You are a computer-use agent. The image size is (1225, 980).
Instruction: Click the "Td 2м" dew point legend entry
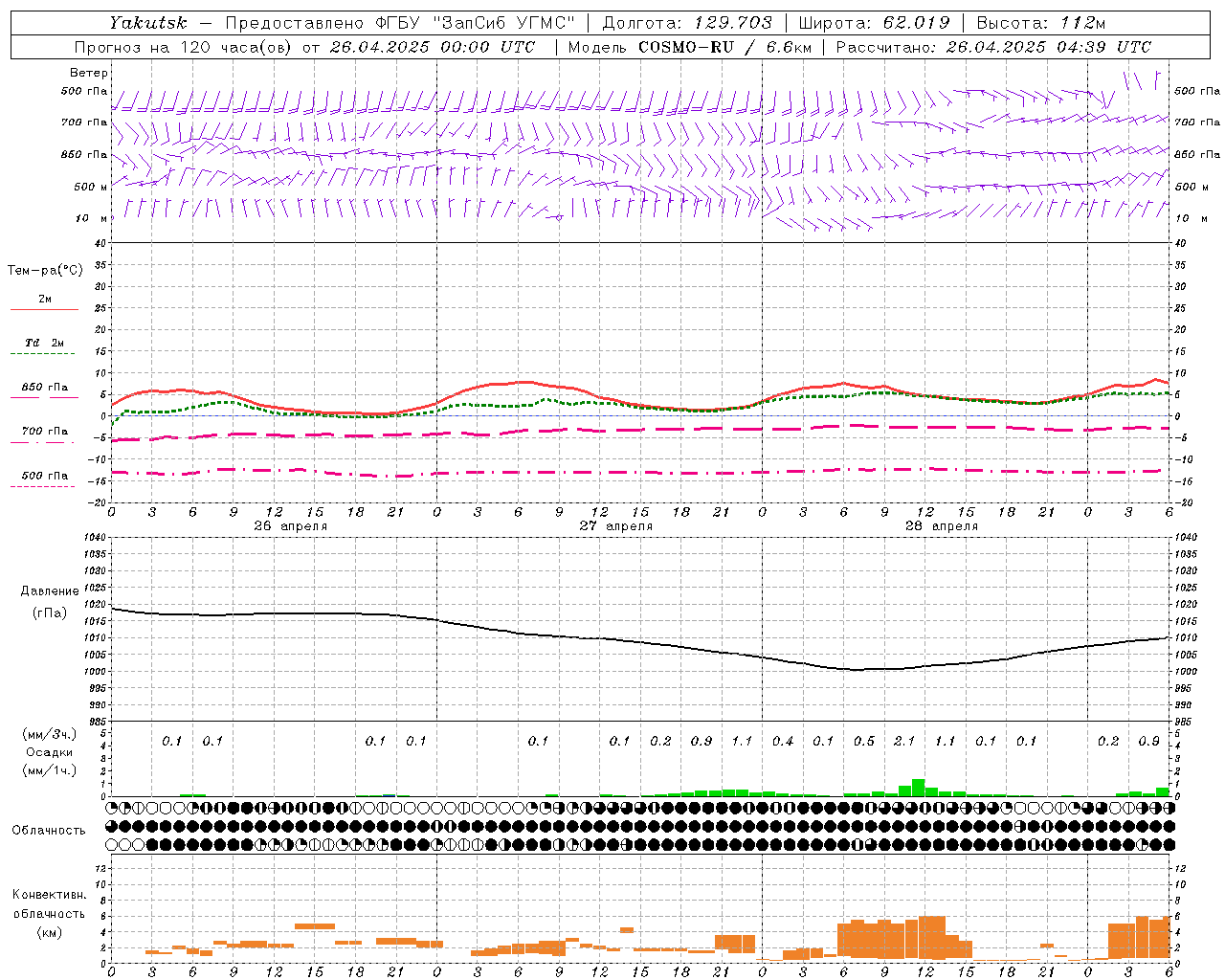[x=45, y=343]
